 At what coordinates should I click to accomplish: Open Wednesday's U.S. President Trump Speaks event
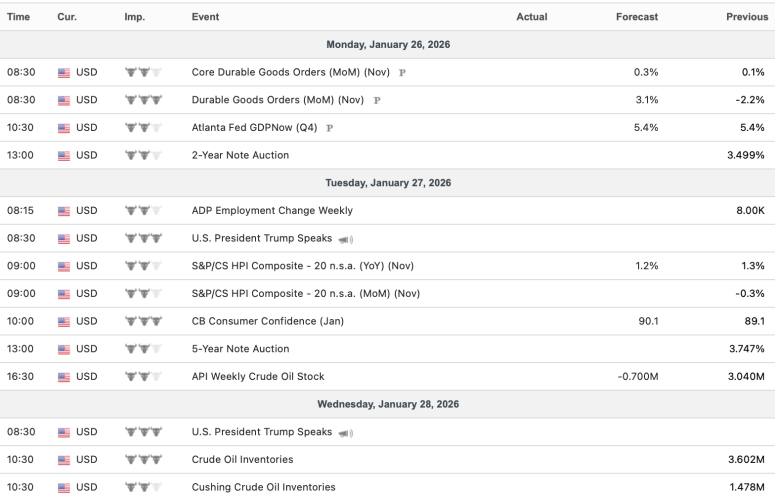tap(261, 432)
